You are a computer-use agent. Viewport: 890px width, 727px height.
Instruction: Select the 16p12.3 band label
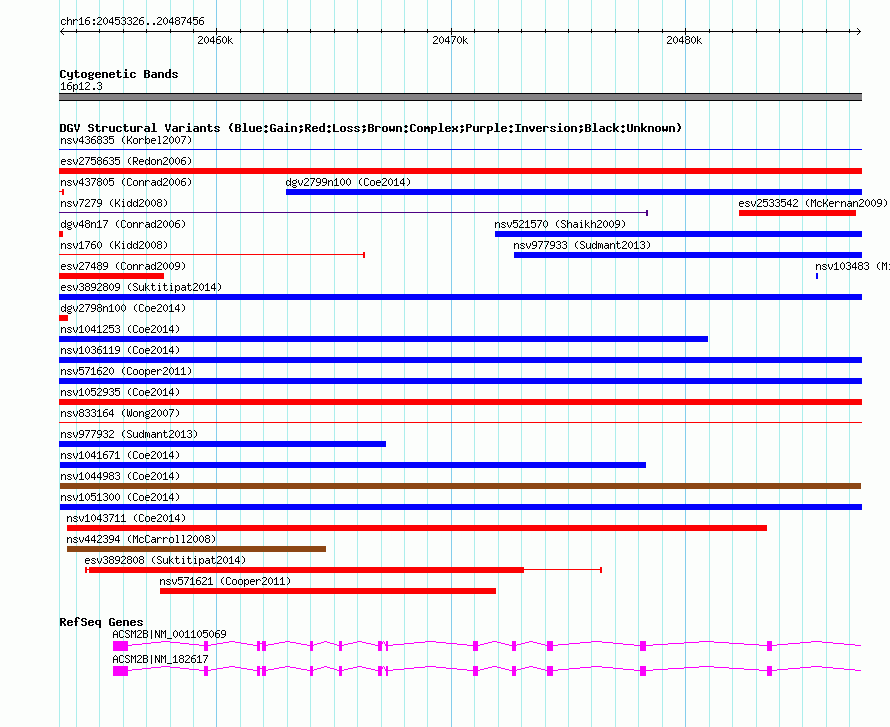81,86
